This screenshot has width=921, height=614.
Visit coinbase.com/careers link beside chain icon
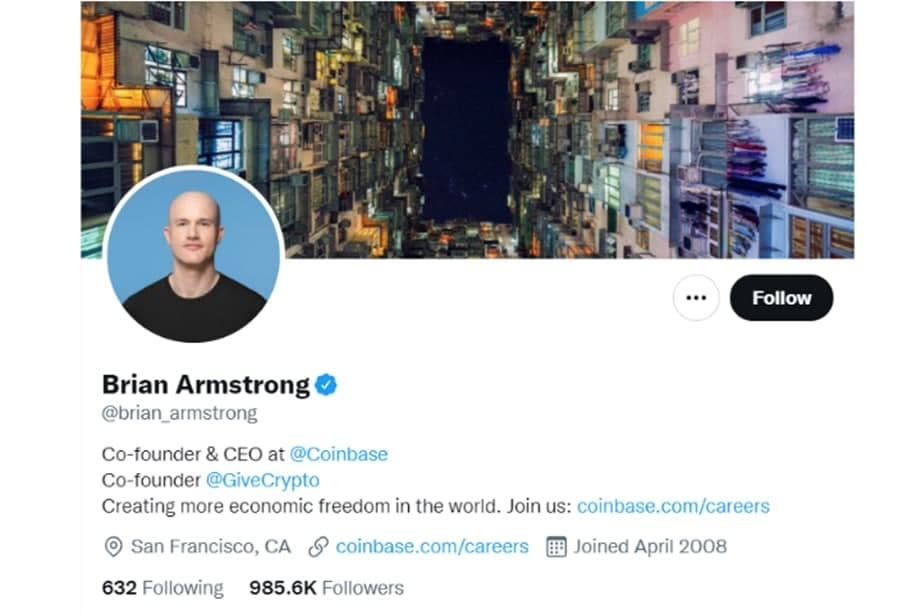[432, 546]
